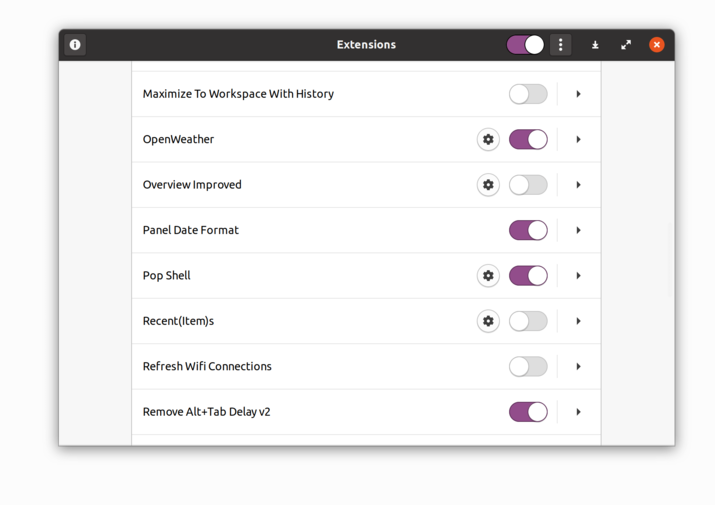Viewport: 715px width, 505px height.
Task: Click the Recent(Item)s extension row label
Action: click(178, 321)
